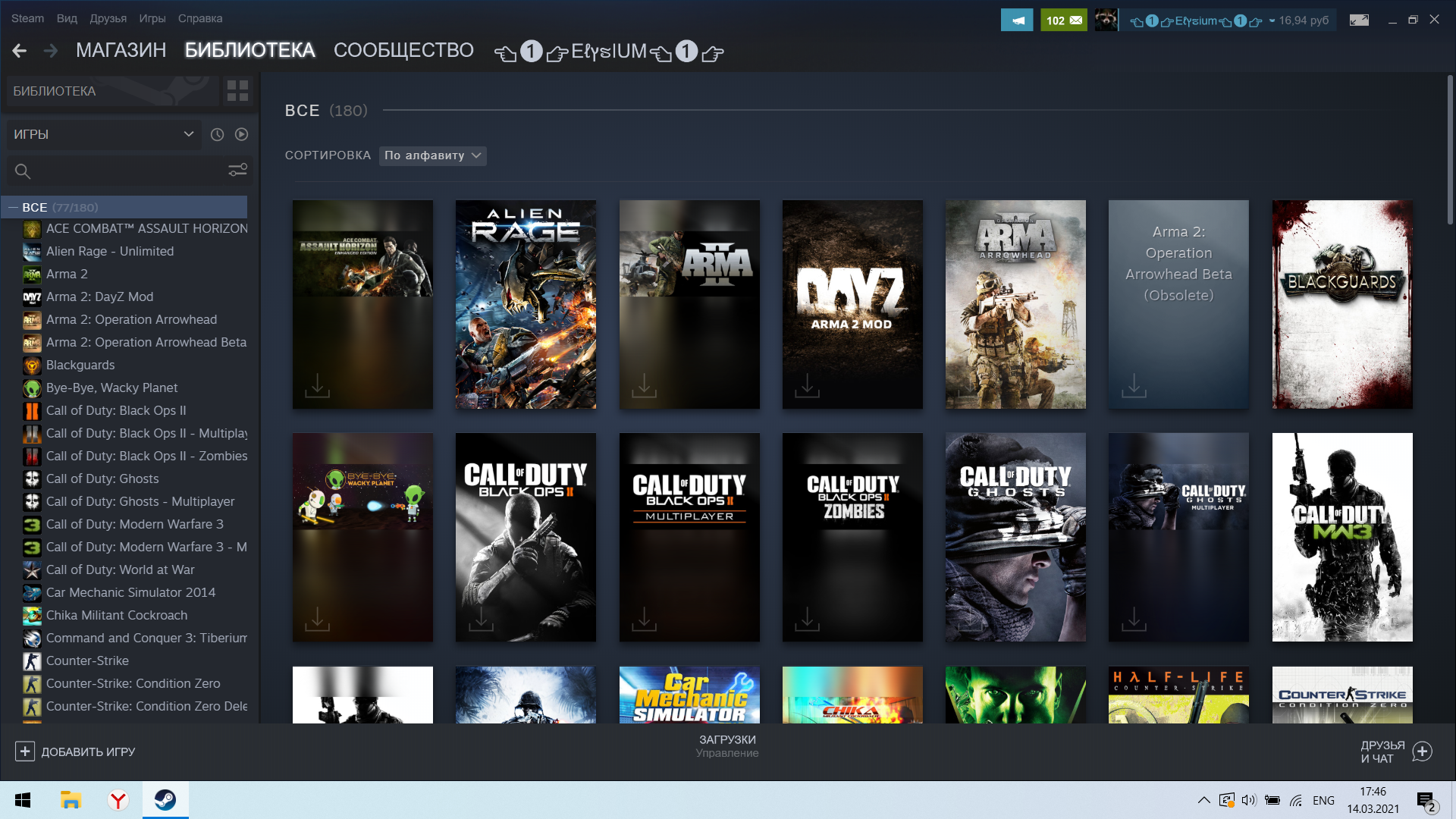The image size is (1456, 819).
Task: Open the Друзья menu
Action: [108, 18]
